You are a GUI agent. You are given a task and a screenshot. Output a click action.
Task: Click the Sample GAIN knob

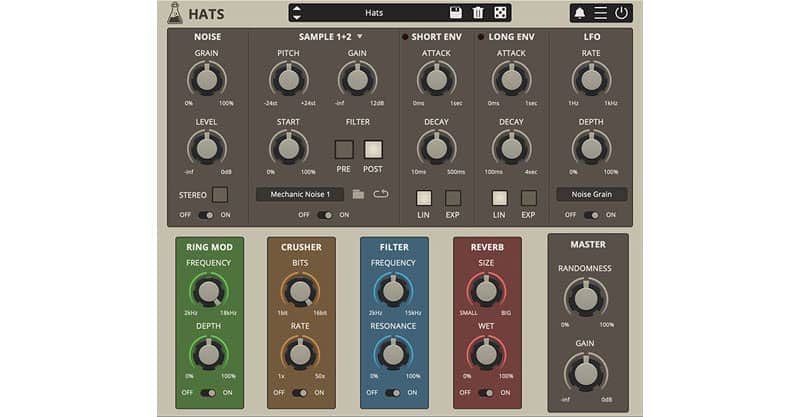click(x=357, y=80)
